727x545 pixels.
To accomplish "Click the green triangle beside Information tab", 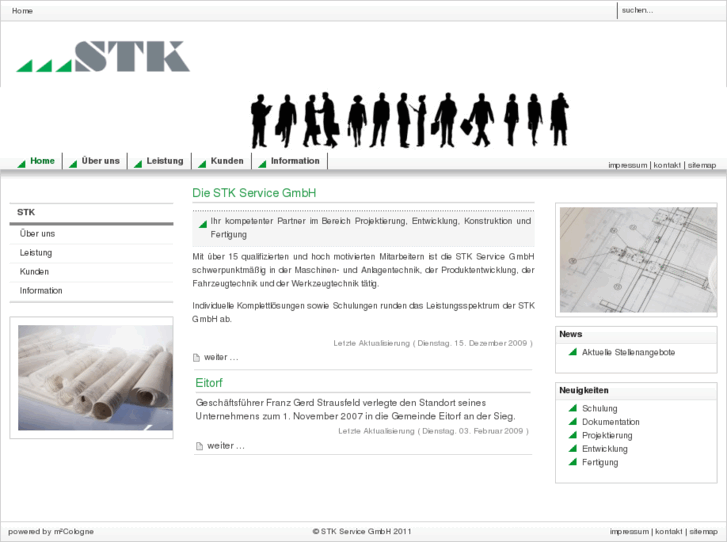I will (262, 164).
